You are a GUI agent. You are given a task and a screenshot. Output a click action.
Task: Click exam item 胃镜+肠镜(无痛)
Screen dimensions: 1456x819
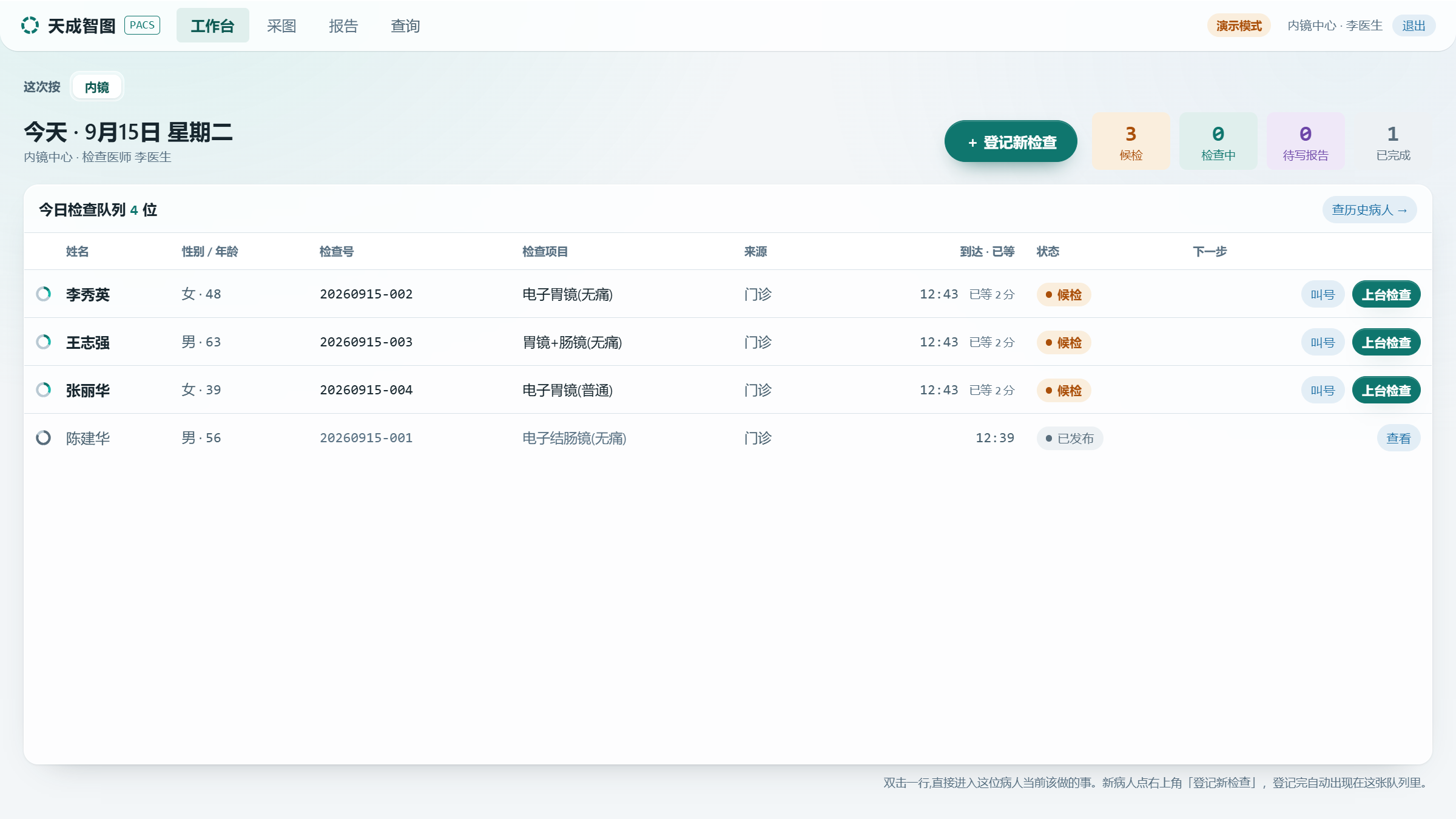572,342
